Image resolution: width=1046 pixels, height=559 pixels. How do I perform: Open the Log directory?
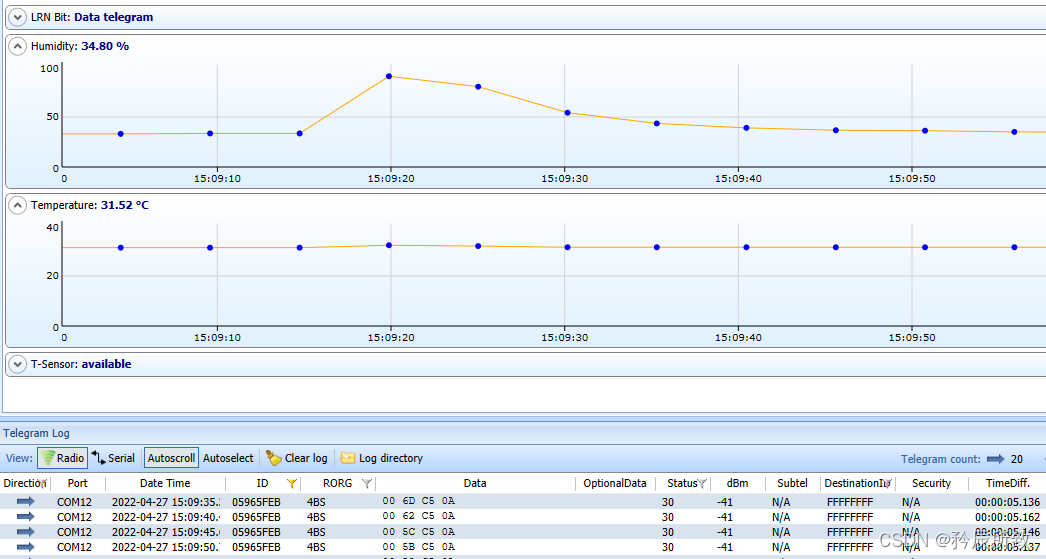tap(382, 458)
